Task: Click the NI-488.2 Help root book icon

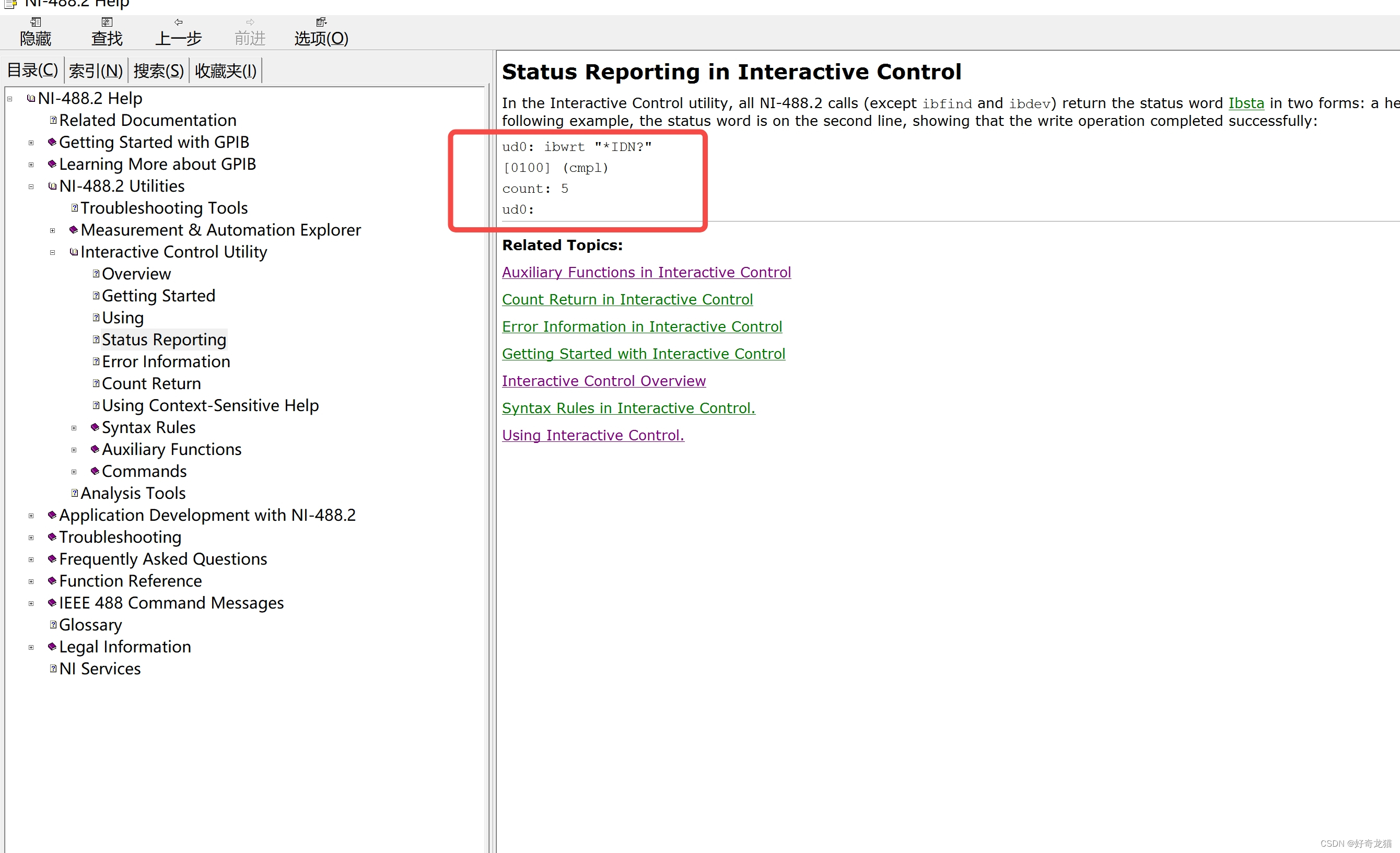Action: coord(31,99)
